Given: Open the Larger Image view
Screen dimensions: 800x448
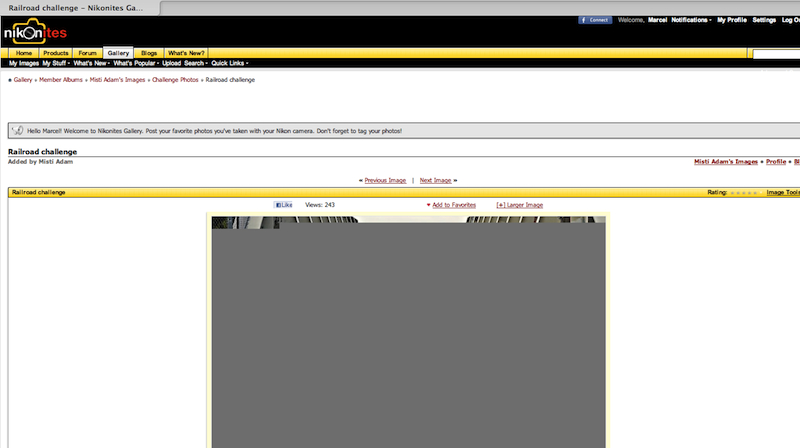Looking at the screenshot, I should pyautogui.click(x=521, y=204).
